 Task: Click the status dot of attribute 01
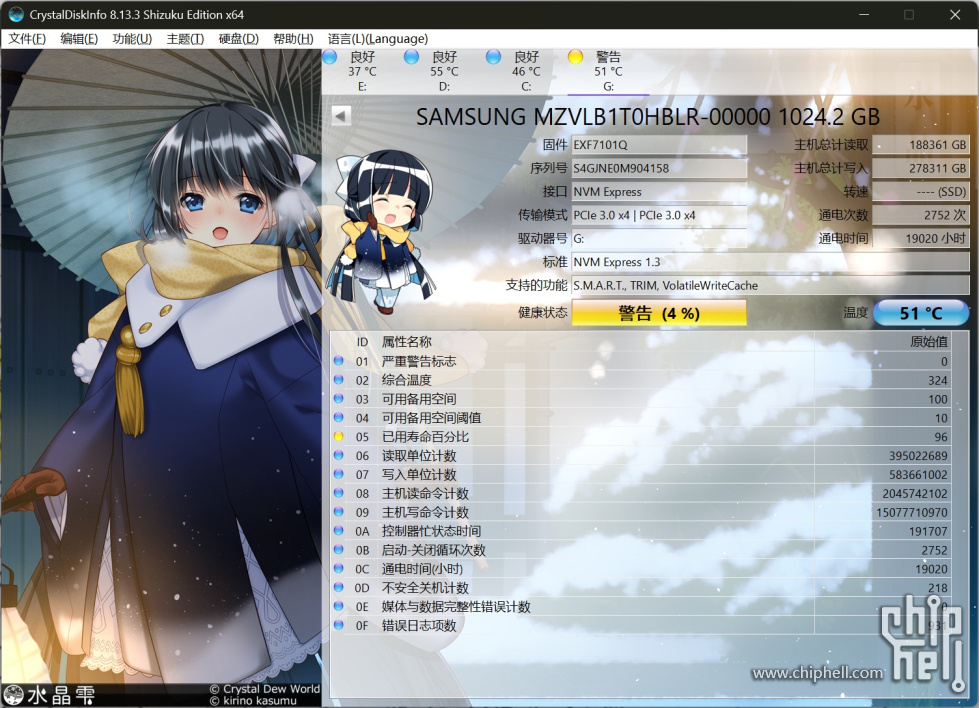(x=339, y=361)
